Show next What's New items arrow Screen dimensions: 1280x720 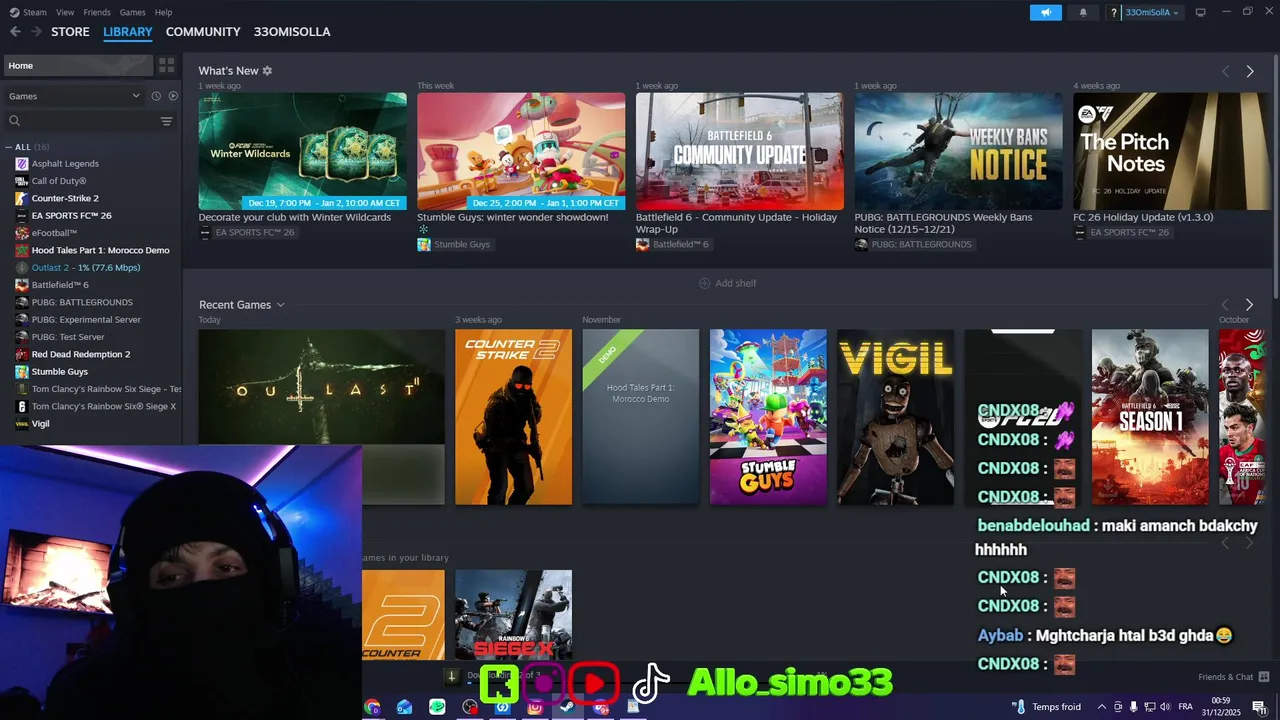[1250, 71]
